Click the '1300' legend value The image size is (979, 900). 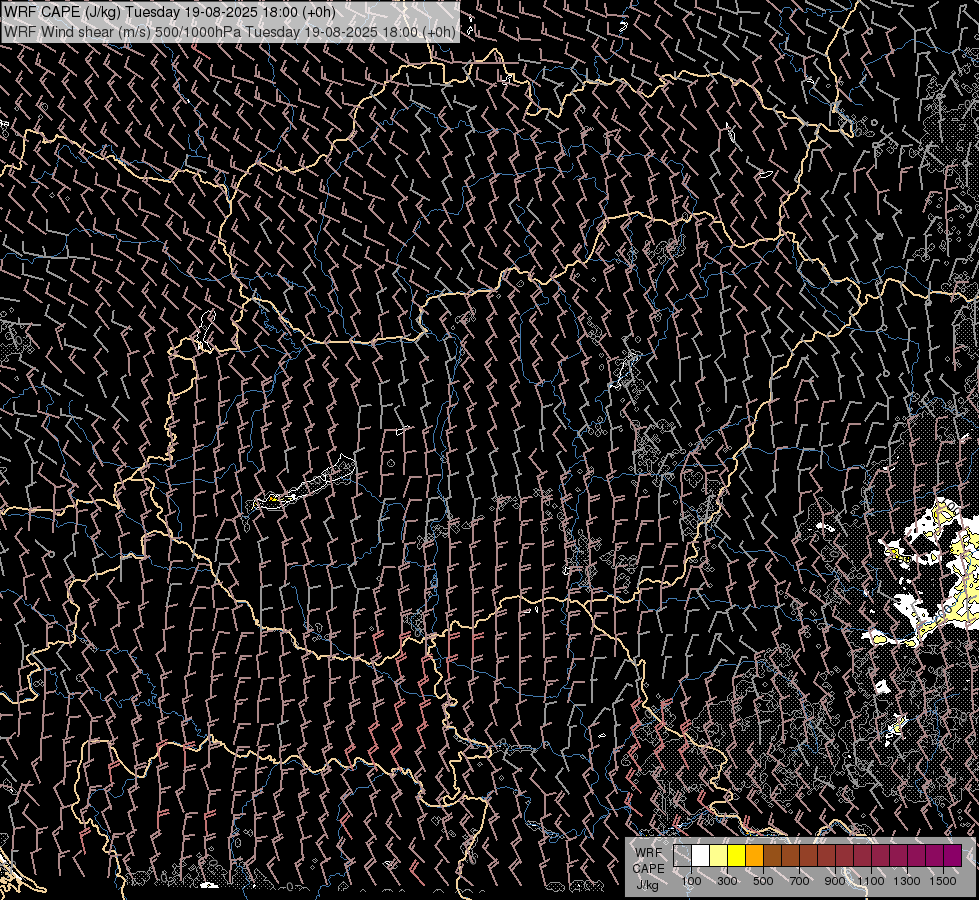point(907,881)
